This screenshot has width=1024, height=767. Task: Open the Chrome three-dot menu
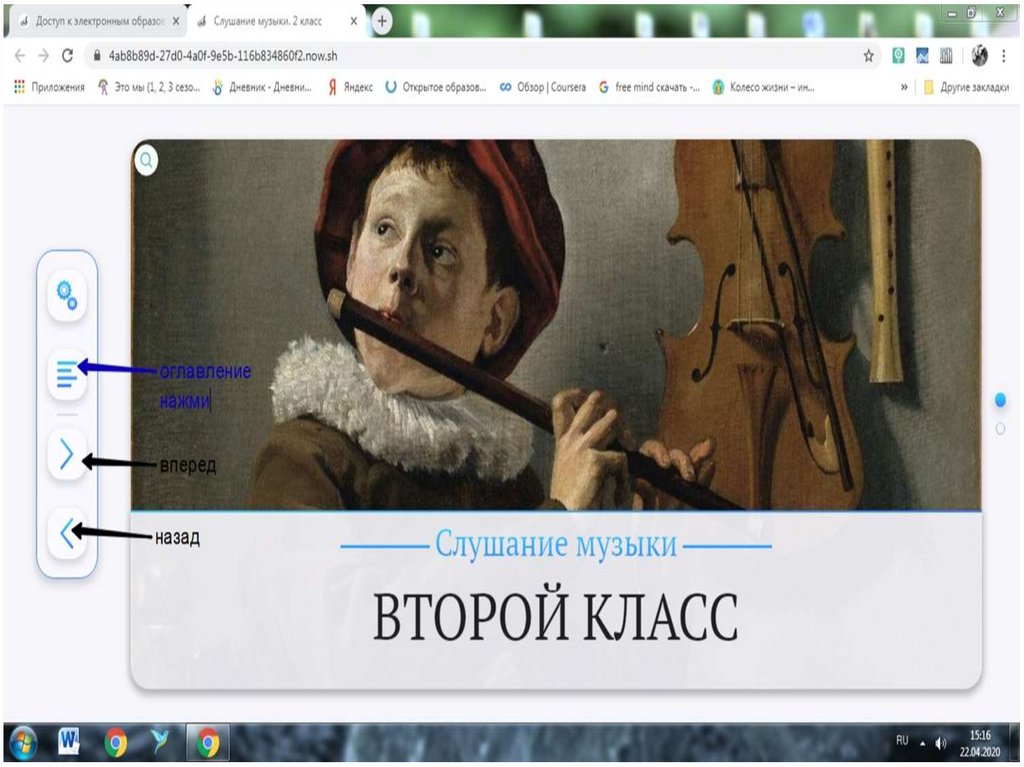1004,56
